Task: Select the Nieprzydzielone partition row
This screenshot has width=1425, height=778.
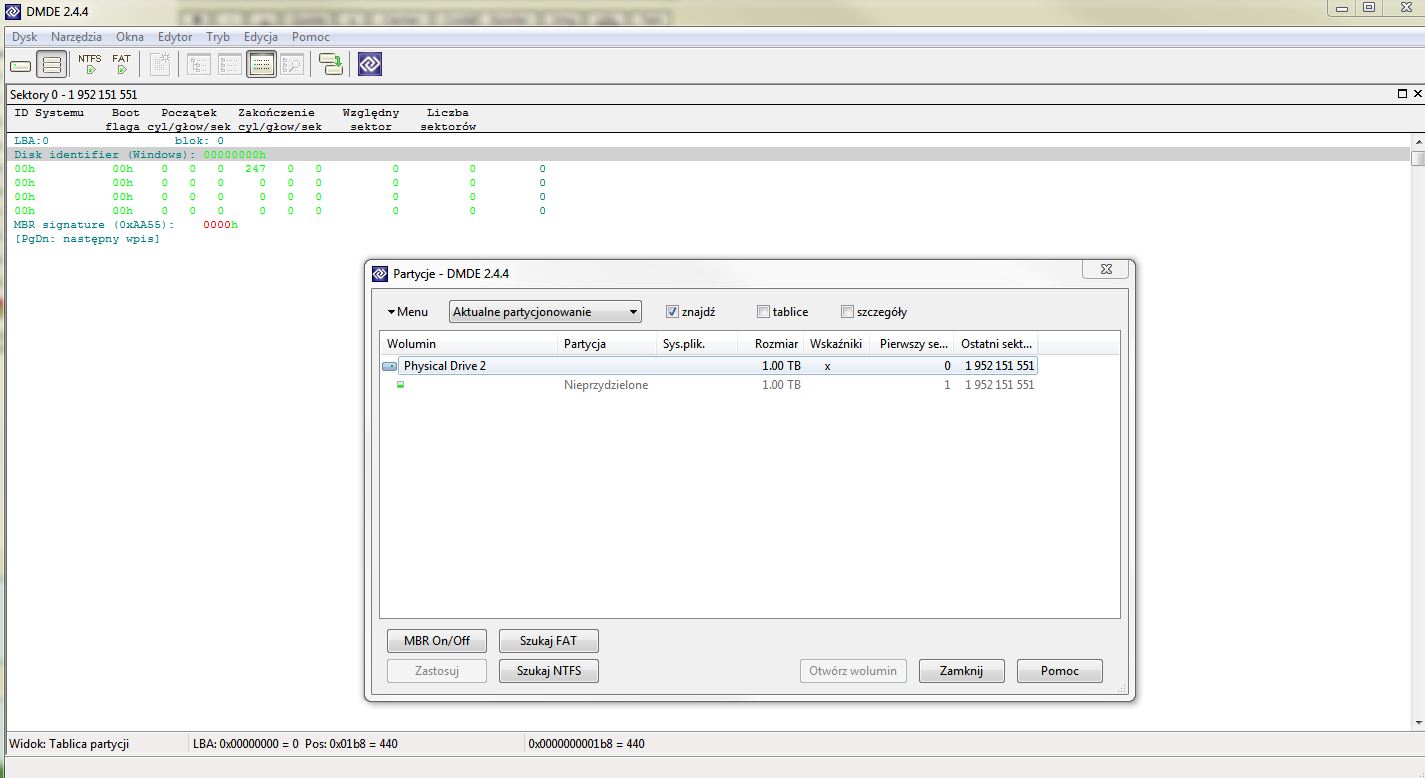Action: (x=709, y=385)
